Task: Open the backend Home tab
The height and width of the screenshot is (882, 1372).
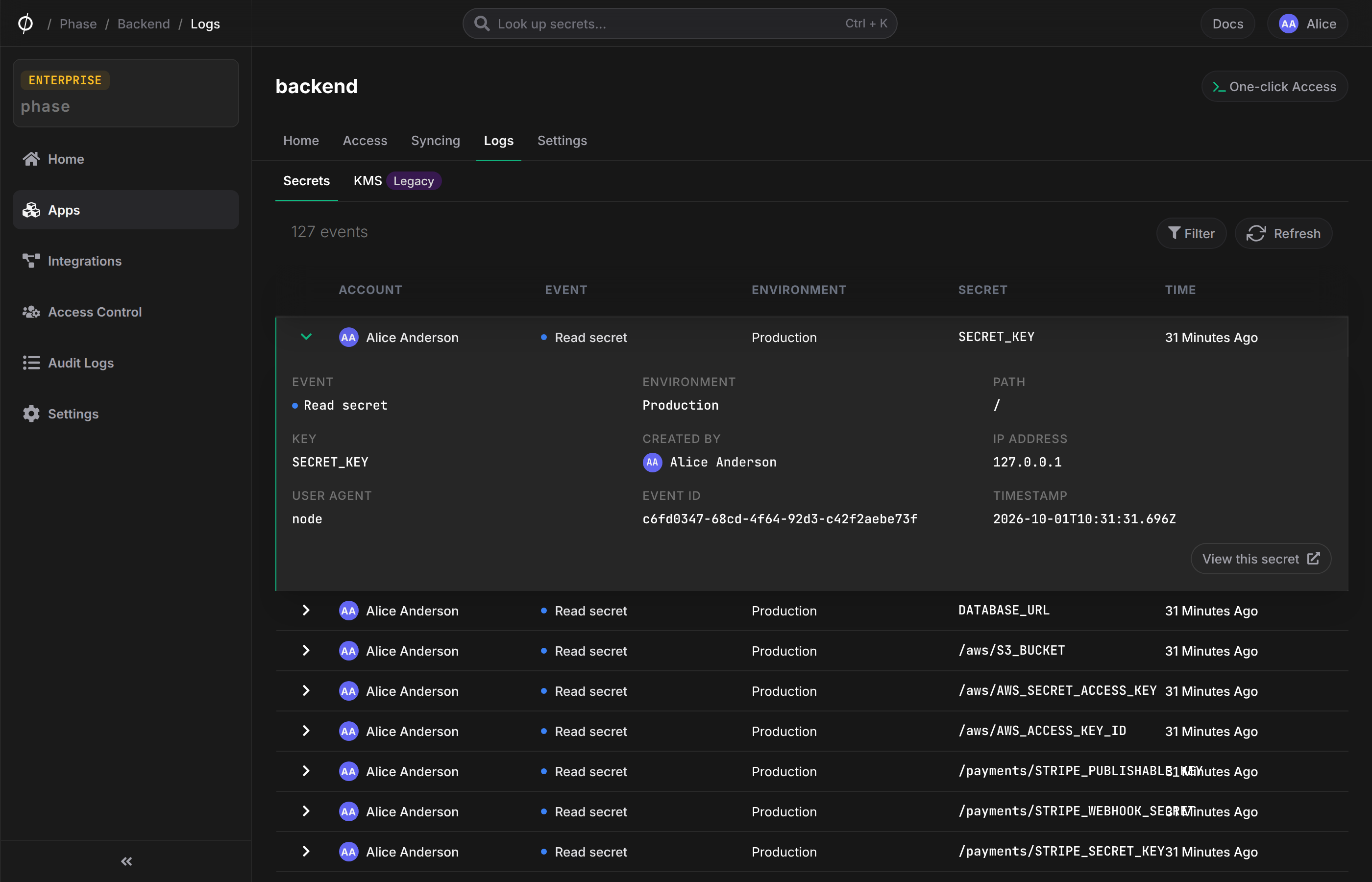Action: click(301, 140)
